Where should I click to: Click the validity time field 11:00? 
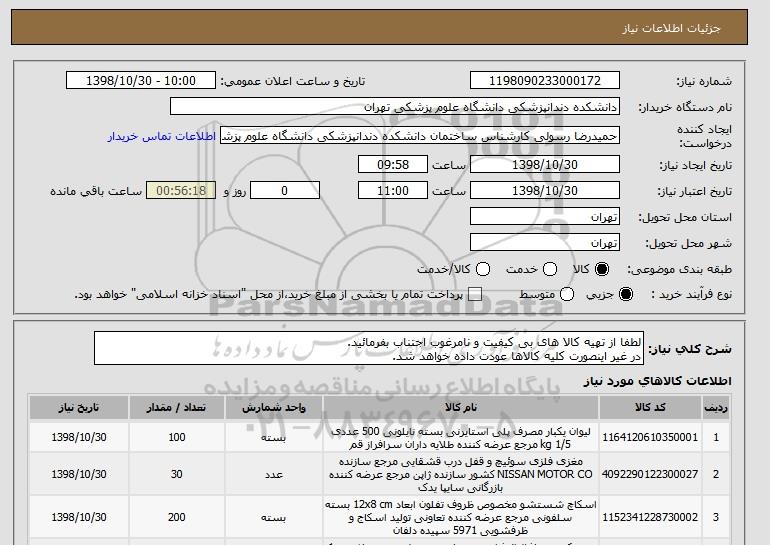click(x=393, y=191)
